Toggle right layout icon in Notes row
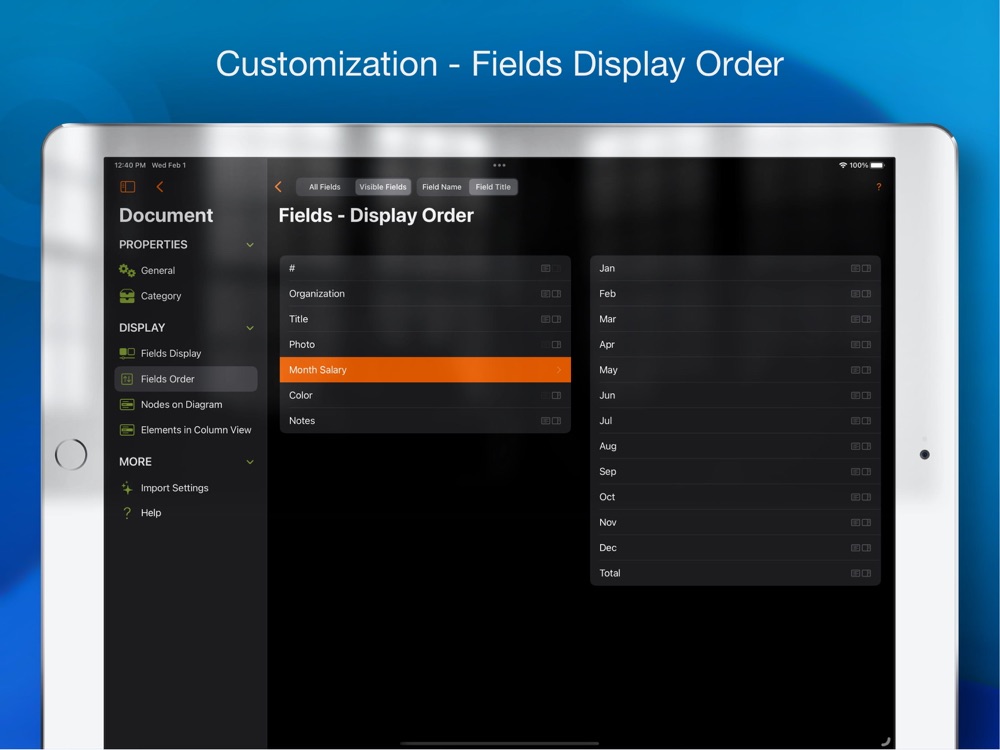Viewport: 1000px width, 750px height. coord(556,421)
